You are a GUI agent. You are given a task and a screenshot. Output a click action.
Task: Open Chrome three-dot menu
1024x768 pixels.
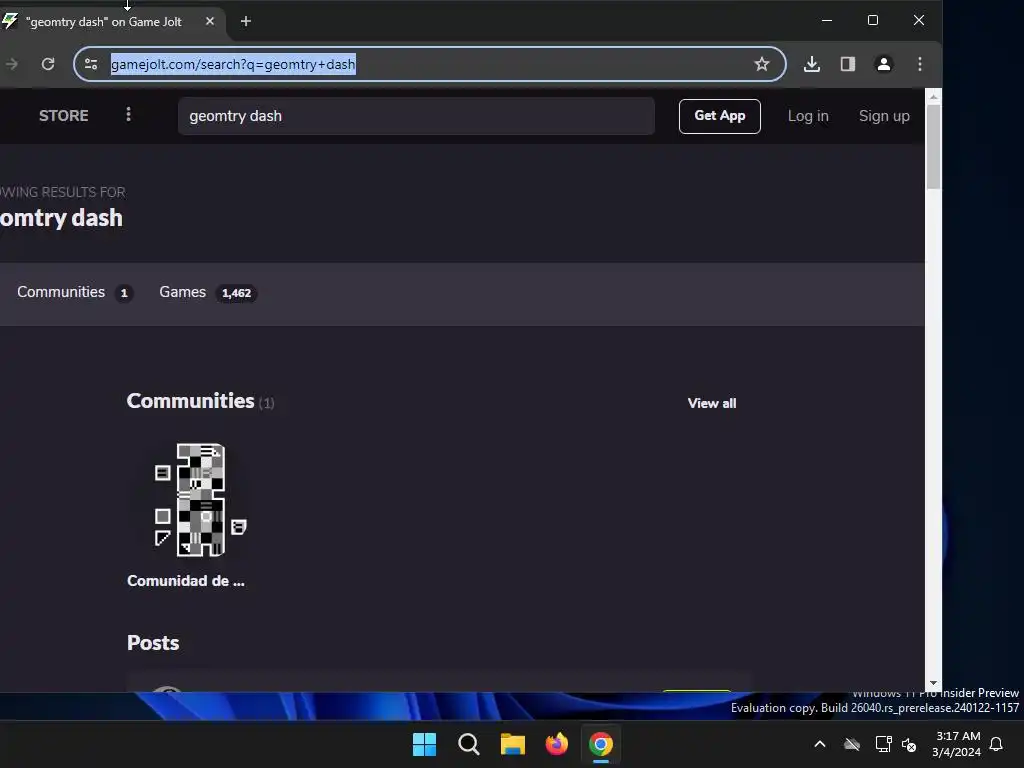point(920,64)
